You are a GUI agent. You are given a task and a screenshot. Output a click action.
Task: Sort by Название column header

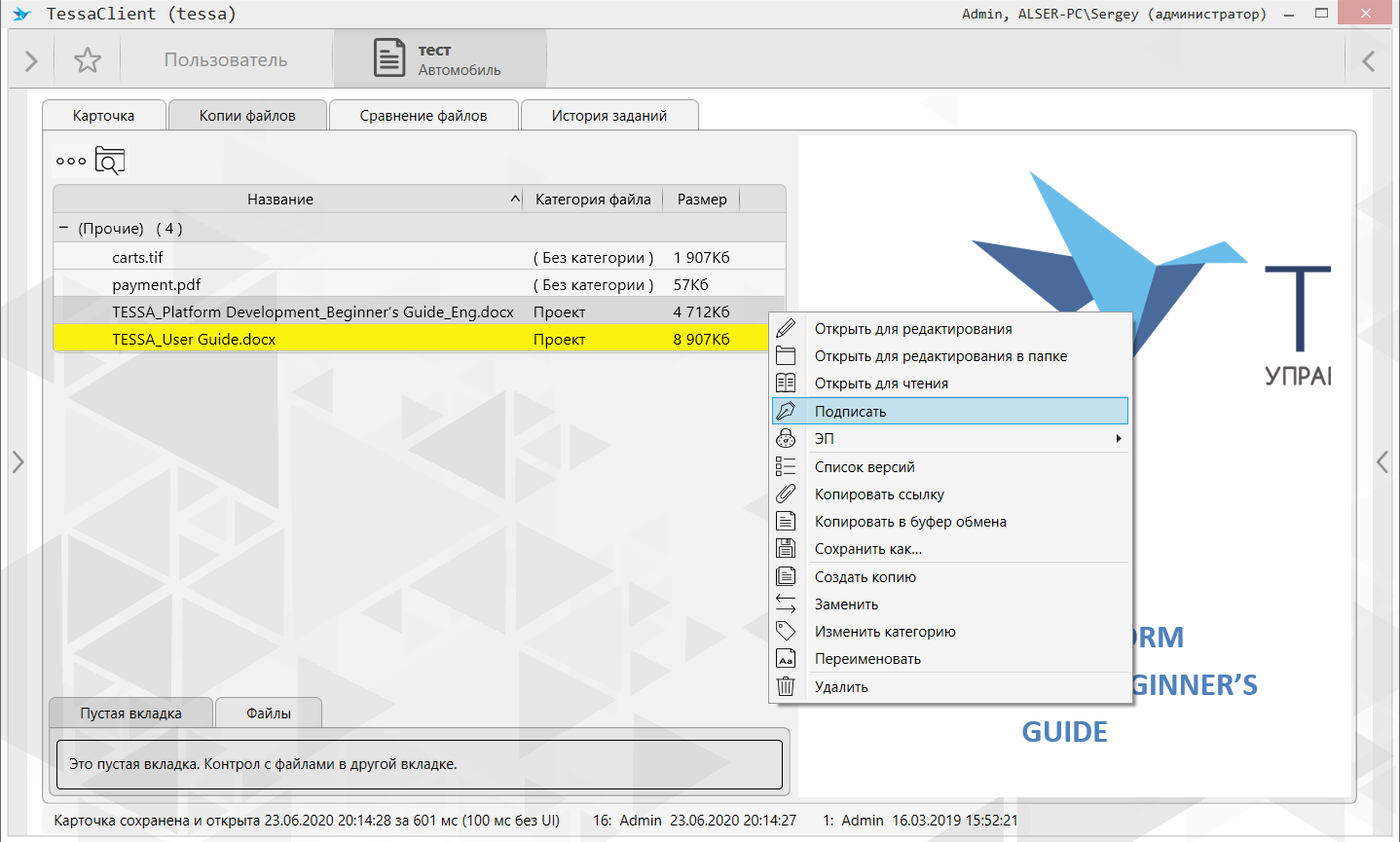point(280,199)
